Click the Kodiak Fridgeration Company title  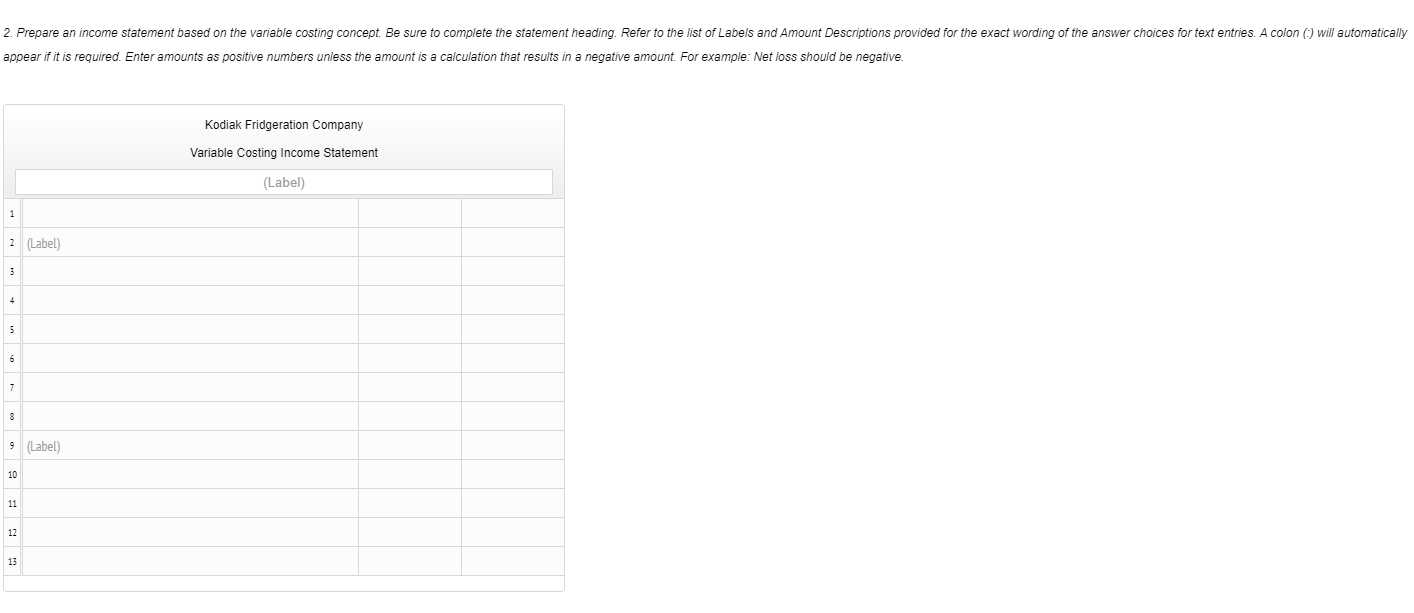(x=284, y=125)
